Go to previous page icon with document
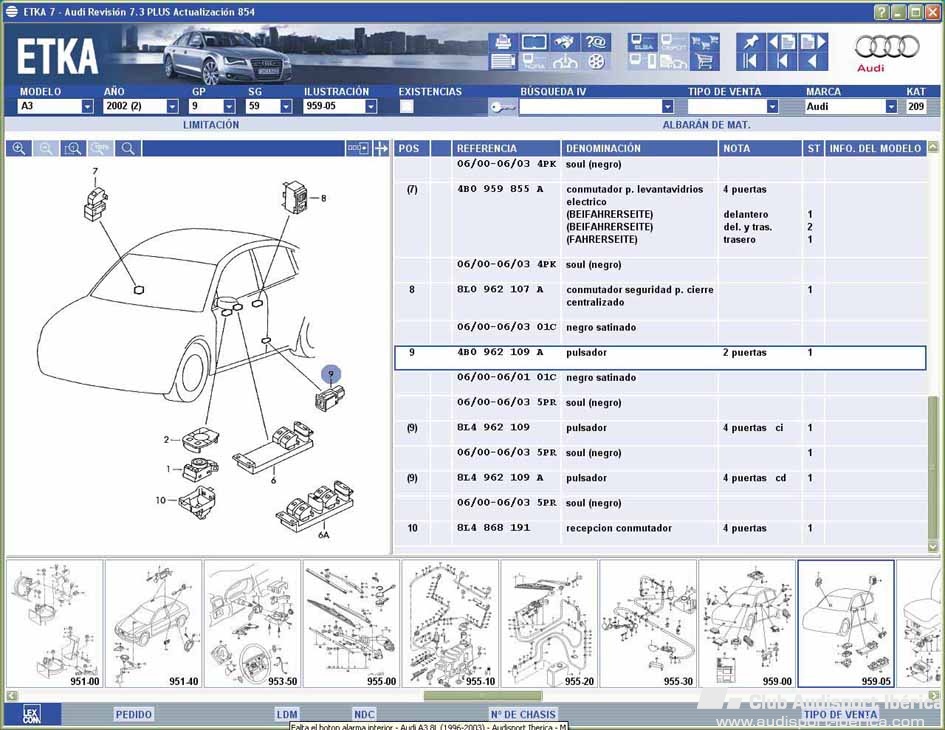 click(782, 42)
